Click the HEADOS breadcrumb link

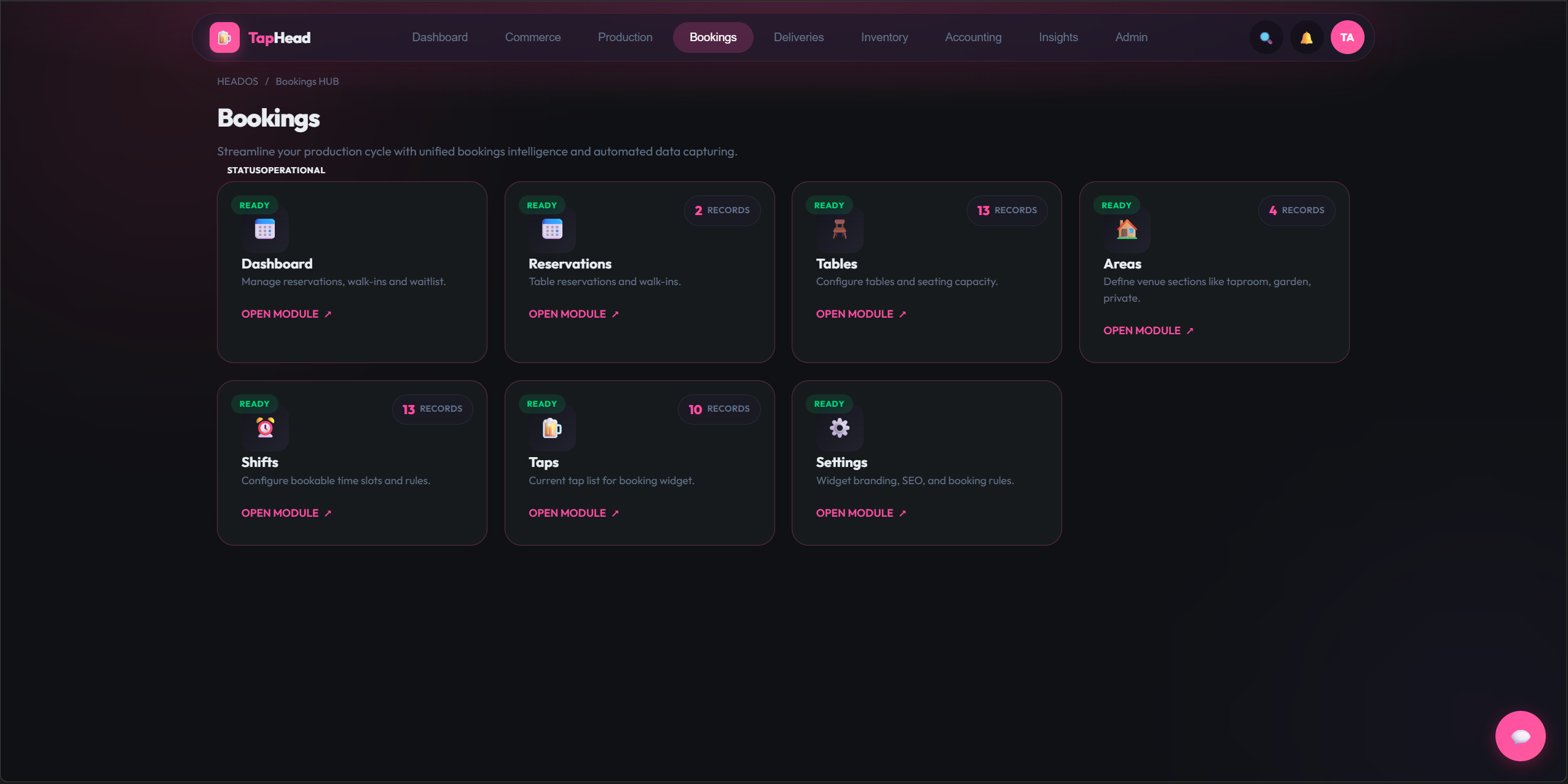click(x=237, y=81)
